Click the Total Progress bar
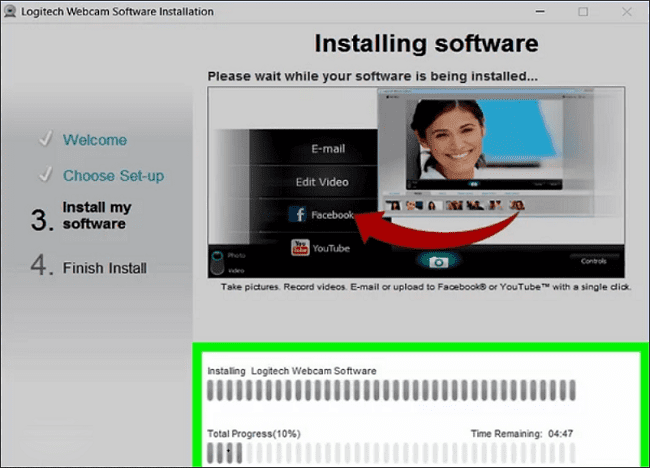The image size is (650, 468). pyautogui.click(x=391, y=452)
